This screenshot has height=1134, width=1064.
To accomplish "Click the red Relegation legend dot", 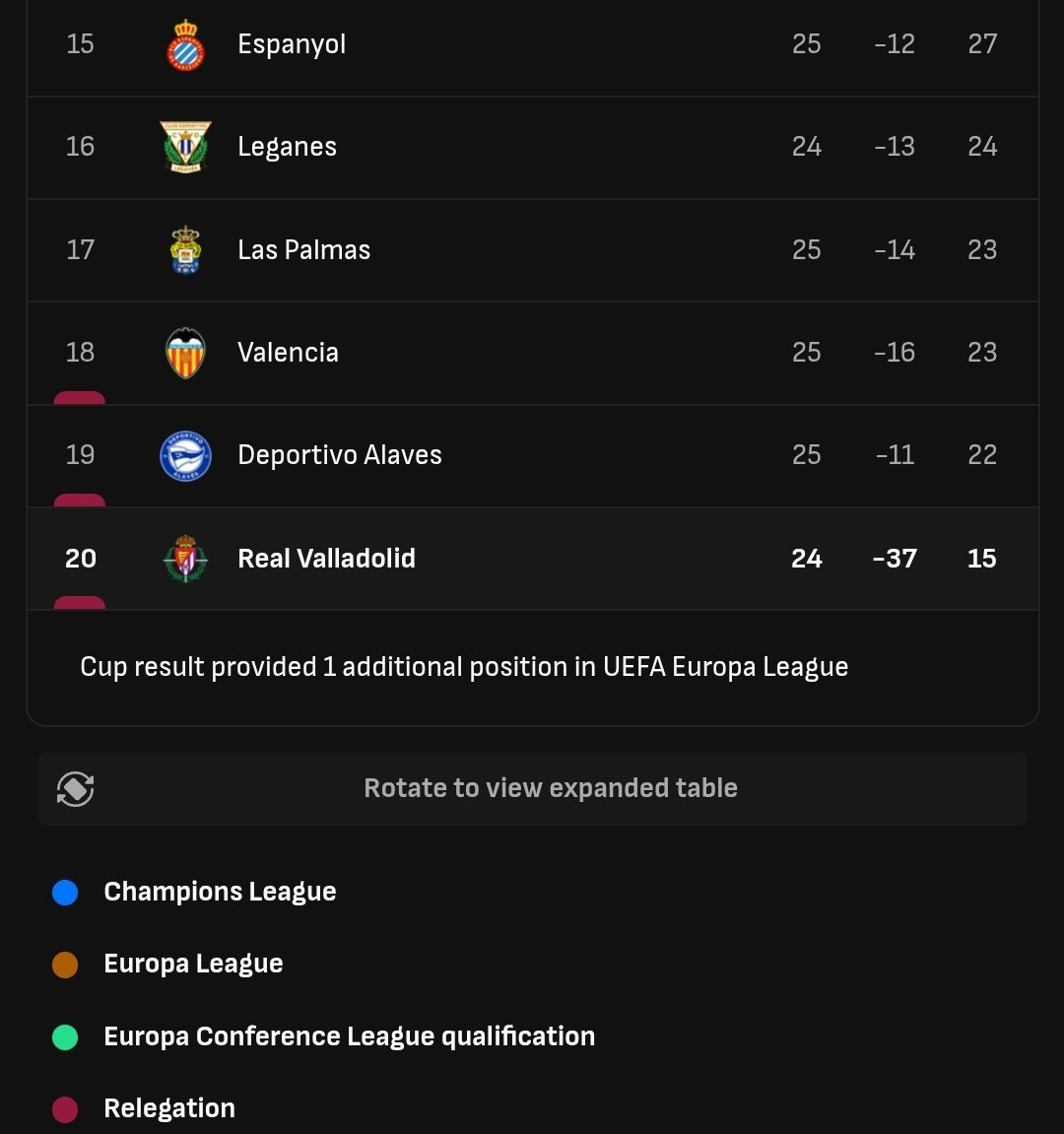I will click(65, 1109).
